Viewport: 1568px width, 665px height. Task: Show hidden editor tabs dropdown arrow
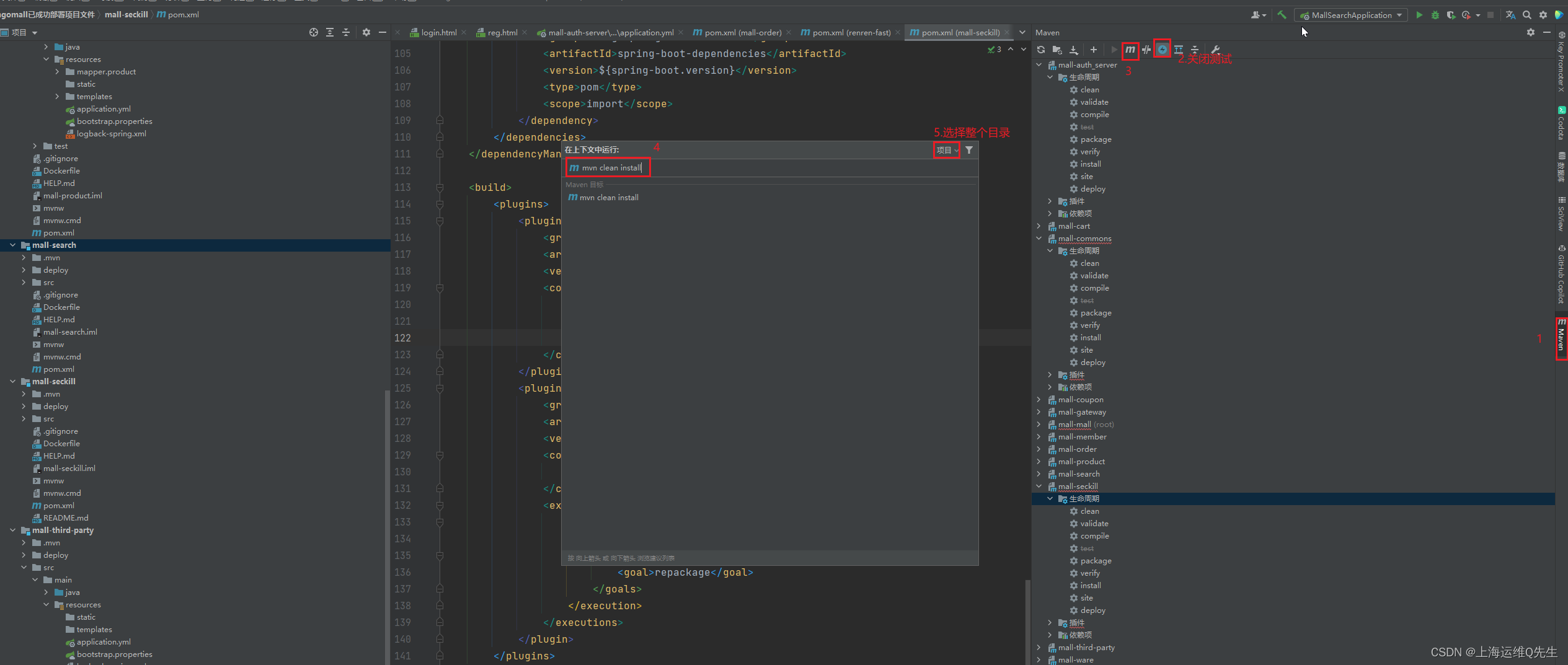(1022, 32)
